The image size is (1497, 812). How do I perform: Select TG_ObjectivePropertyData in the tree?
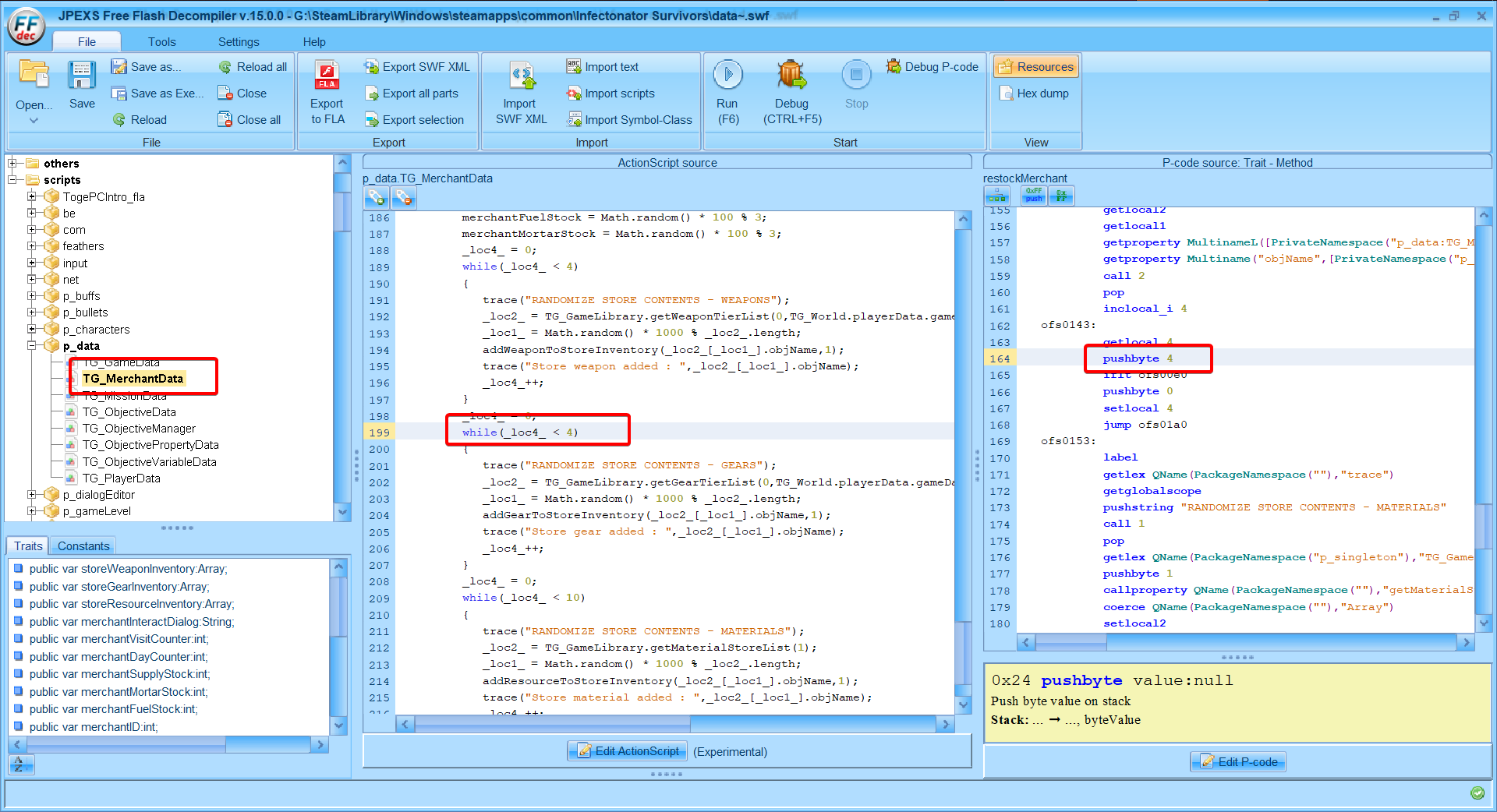click(x=150, y=445)
